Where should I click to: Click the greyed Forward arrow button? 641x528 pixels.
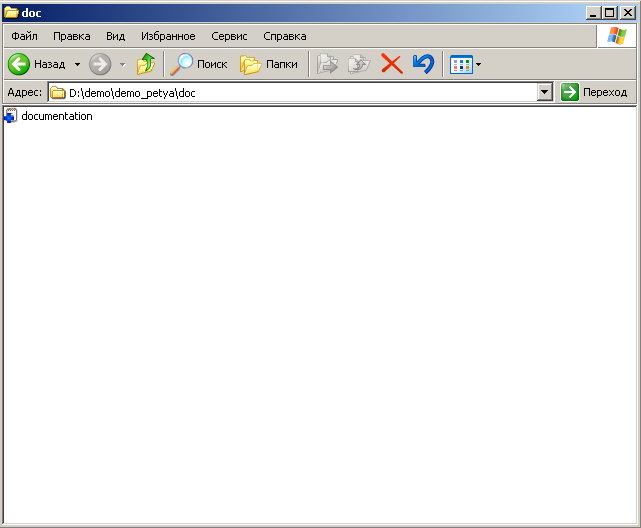(x=100, y=64)
